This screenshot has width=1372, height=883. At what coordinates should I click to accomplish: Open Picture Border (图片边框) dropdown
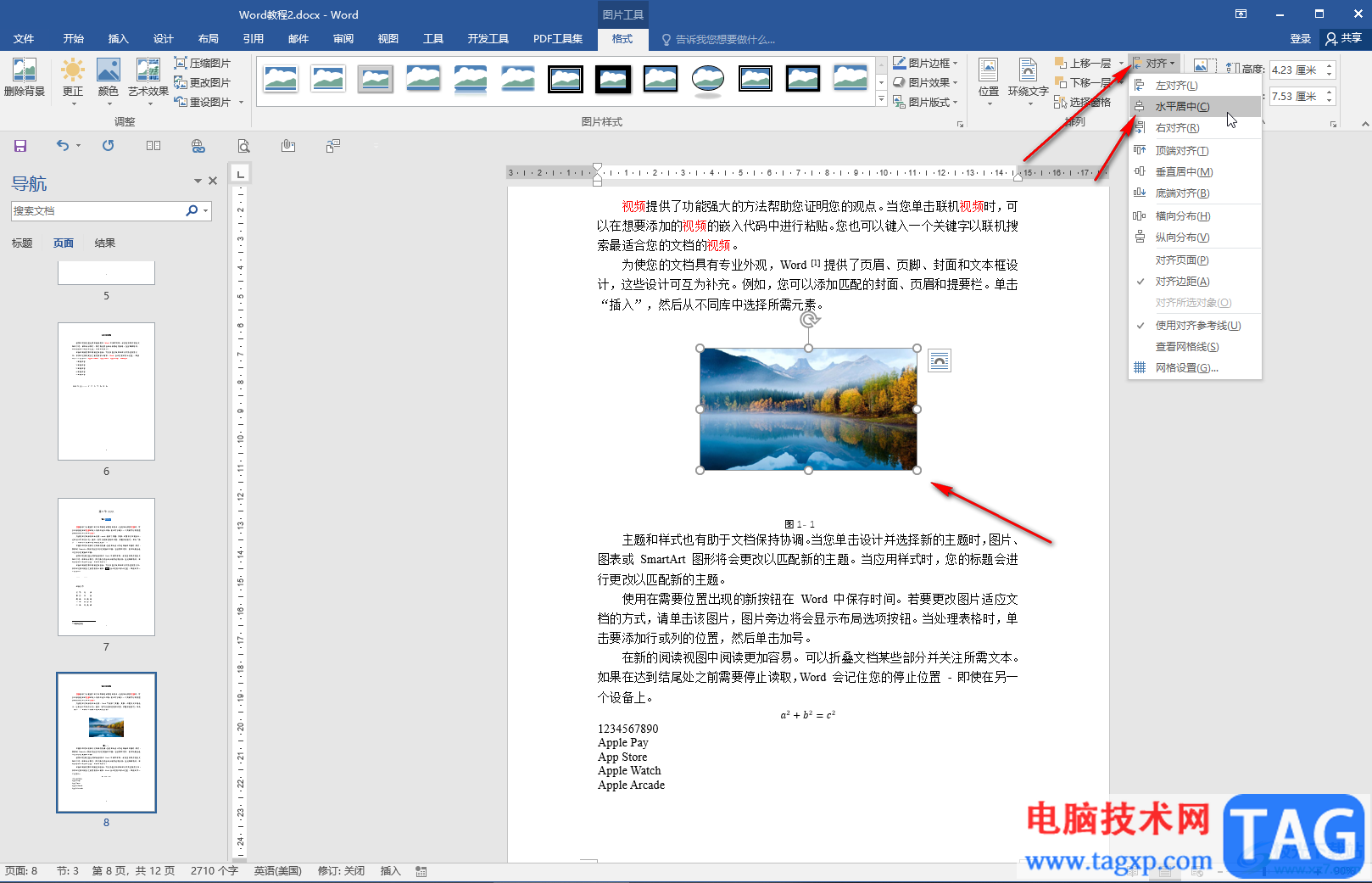tap(925, 63)
